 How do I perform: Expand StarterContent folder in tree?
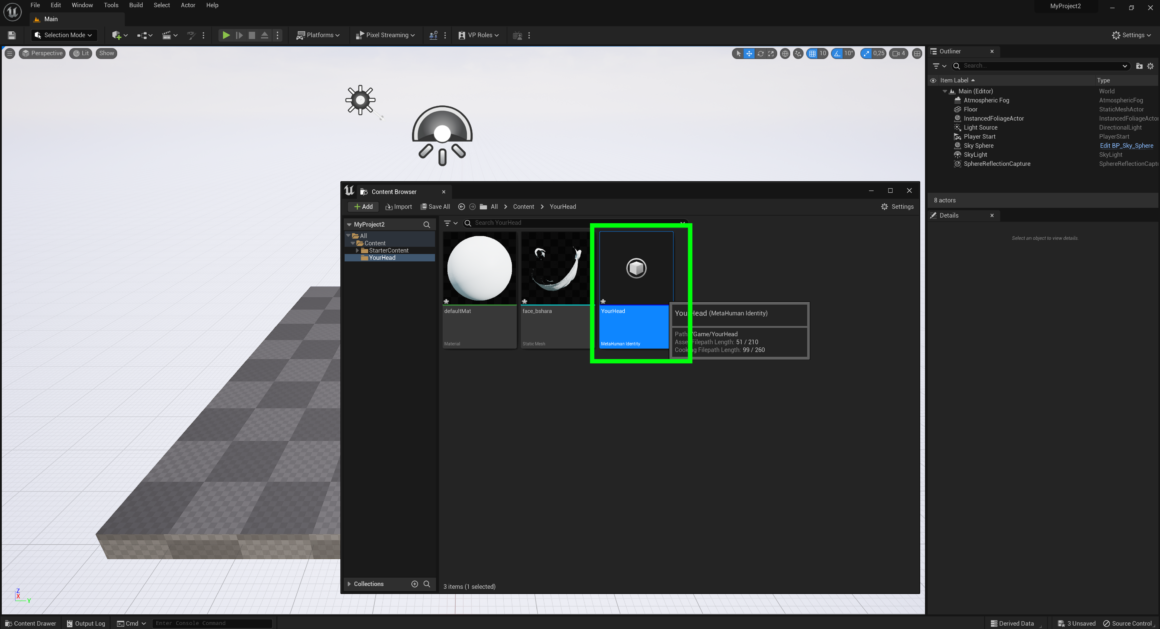click(357, 250)
